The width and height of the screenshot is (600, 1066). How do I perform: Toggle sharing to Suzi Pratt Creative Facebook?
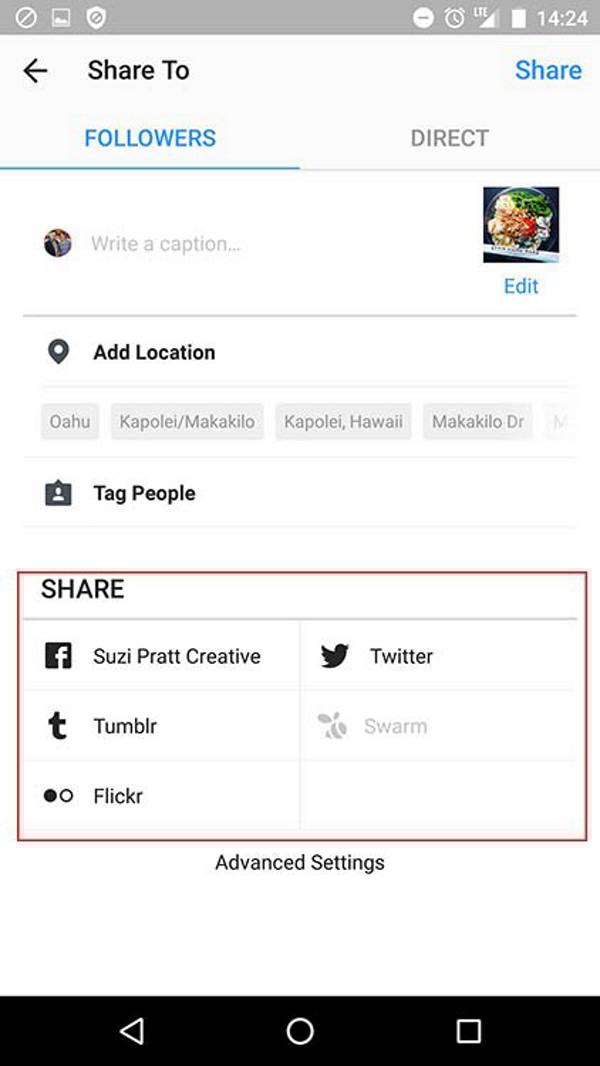(160, 657)
